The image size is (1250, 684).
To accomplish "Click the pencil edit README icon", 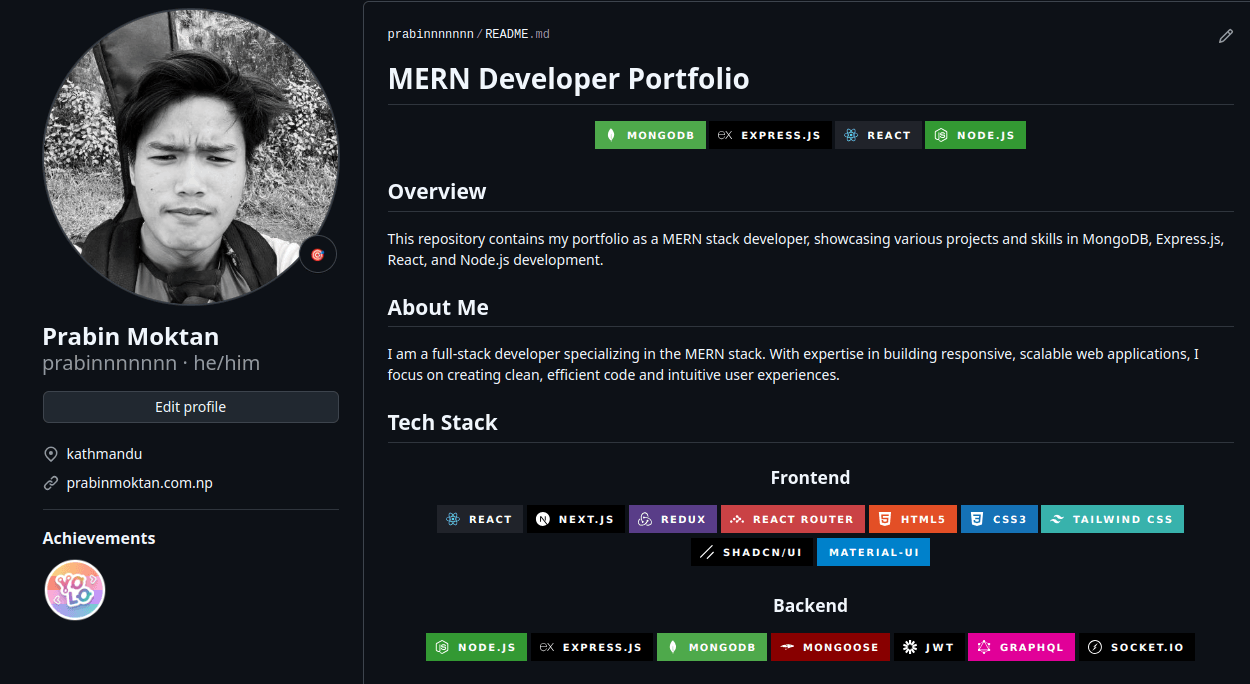I will click(1225, 36).
